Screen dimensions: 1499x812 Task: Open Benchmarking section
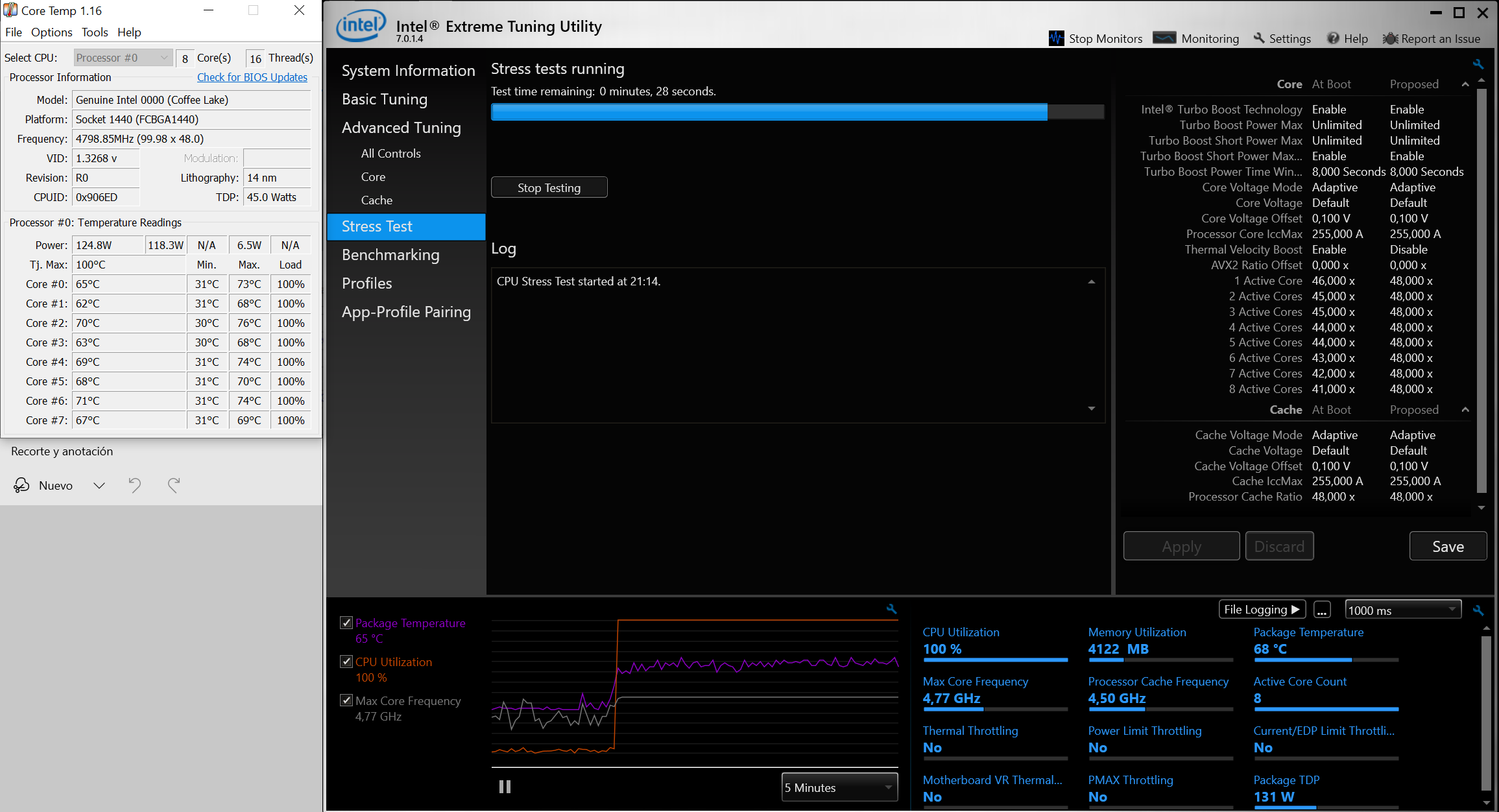(x=390, y=255)
